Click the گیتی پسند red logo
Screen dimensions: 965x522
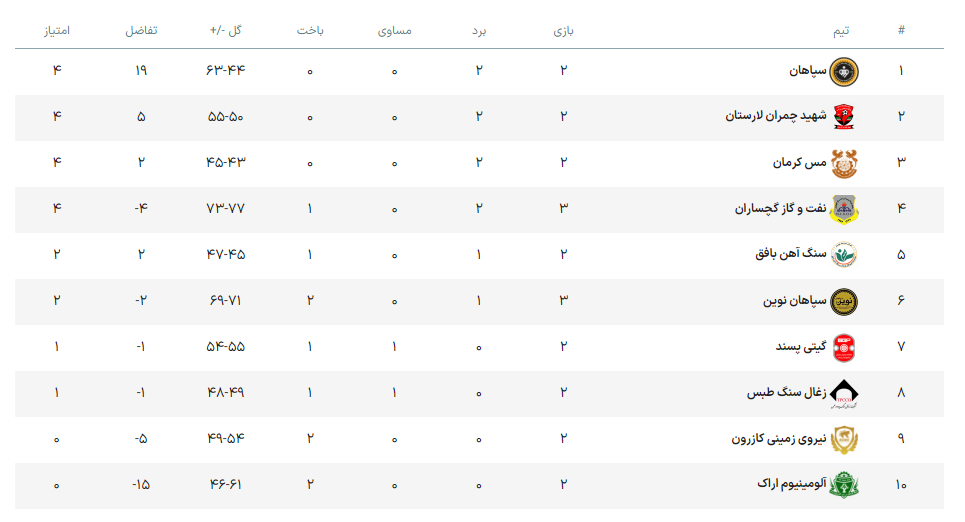point(844,347)
